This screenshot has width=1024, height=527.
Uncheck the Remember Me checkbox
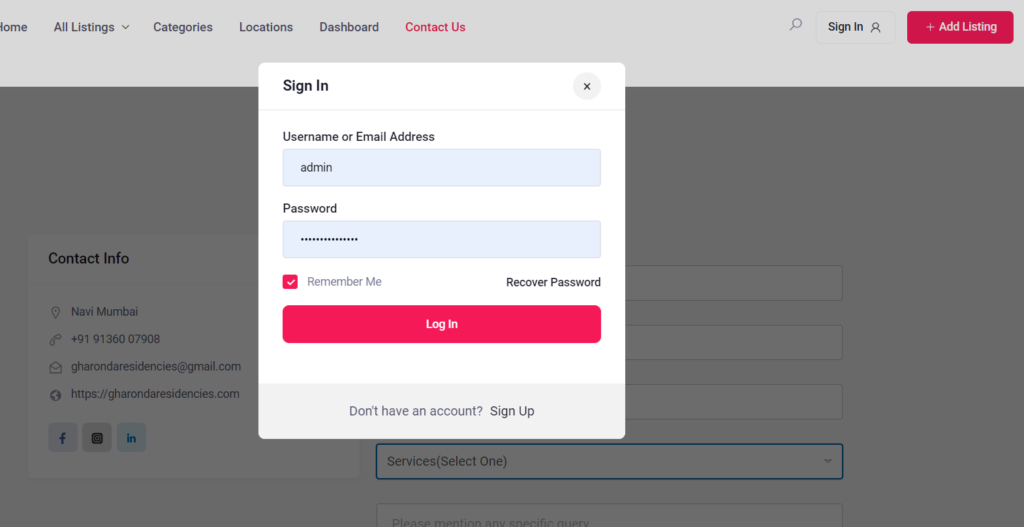[290, 282]
